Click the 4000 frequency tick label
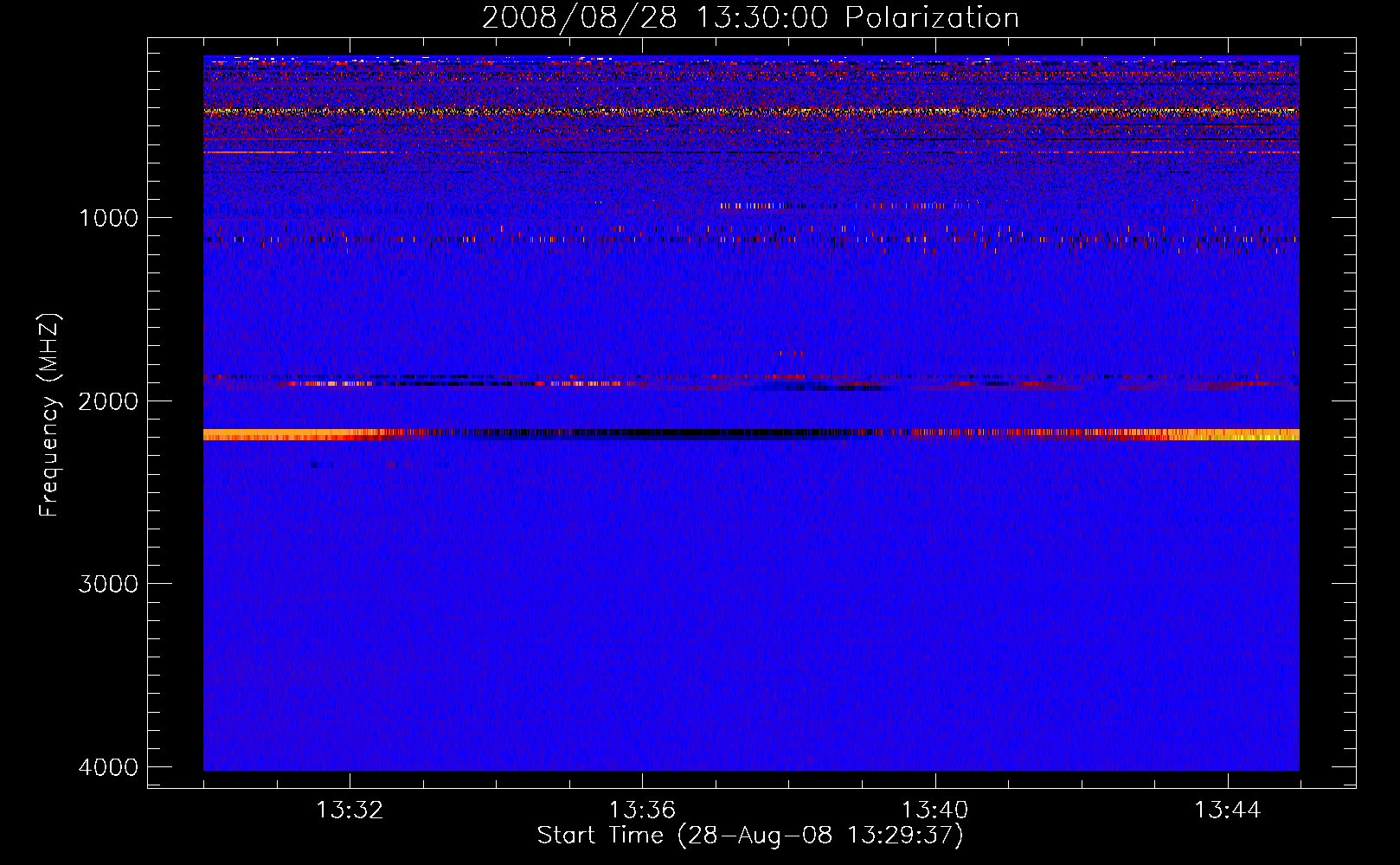This screenshot has height=865, width=1400. click(108, 767)
